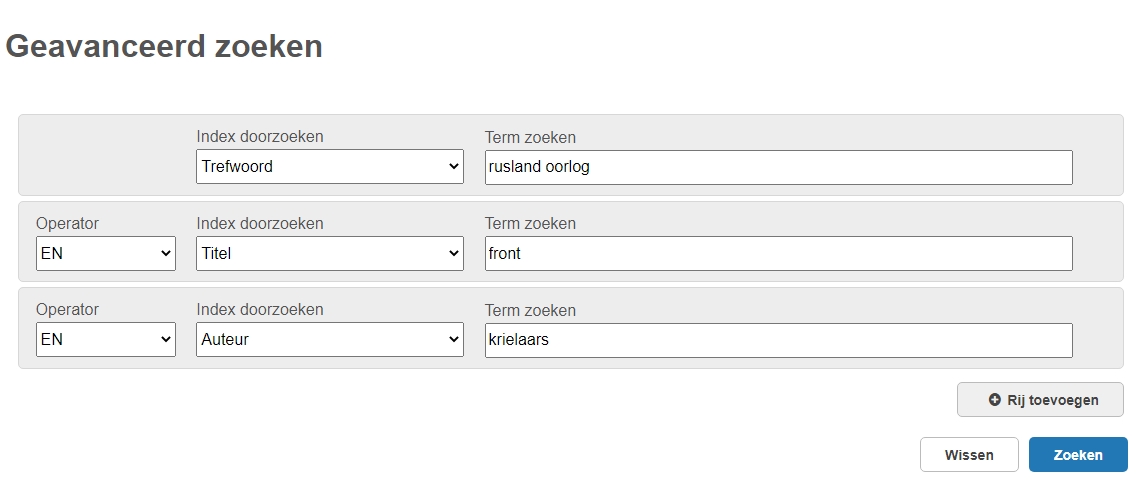Screen dimensions: 1137x504
Task: Run the search with the Zoeken button
Action: [x=1078, y=455]
